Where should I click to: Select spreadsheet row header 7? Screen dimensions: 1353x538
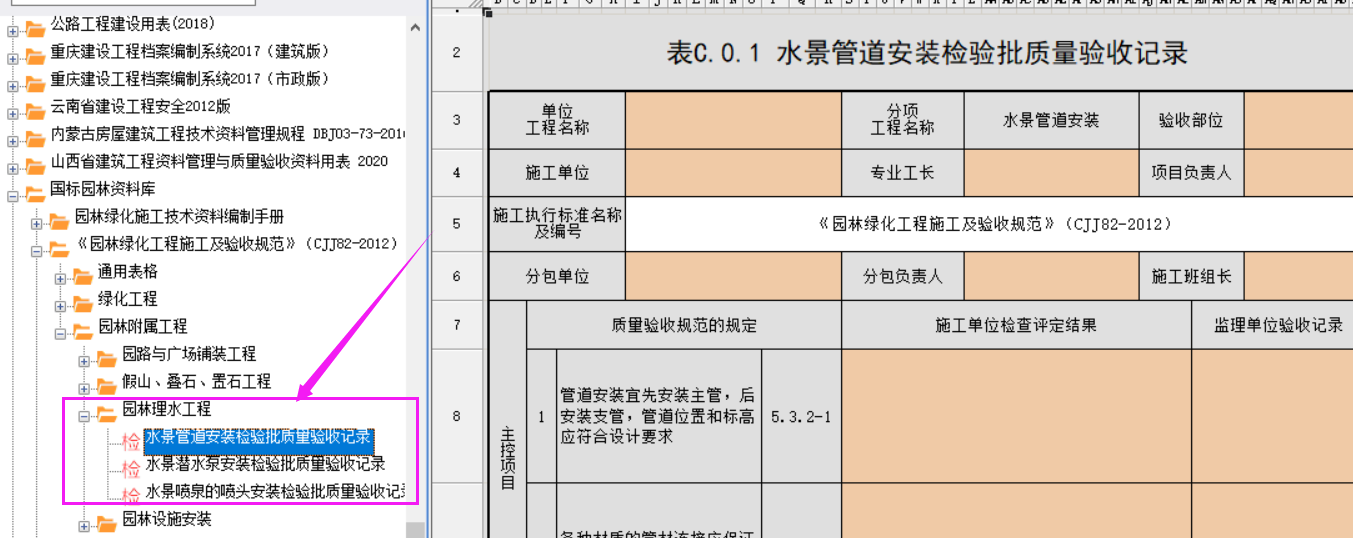pos(457,325)
